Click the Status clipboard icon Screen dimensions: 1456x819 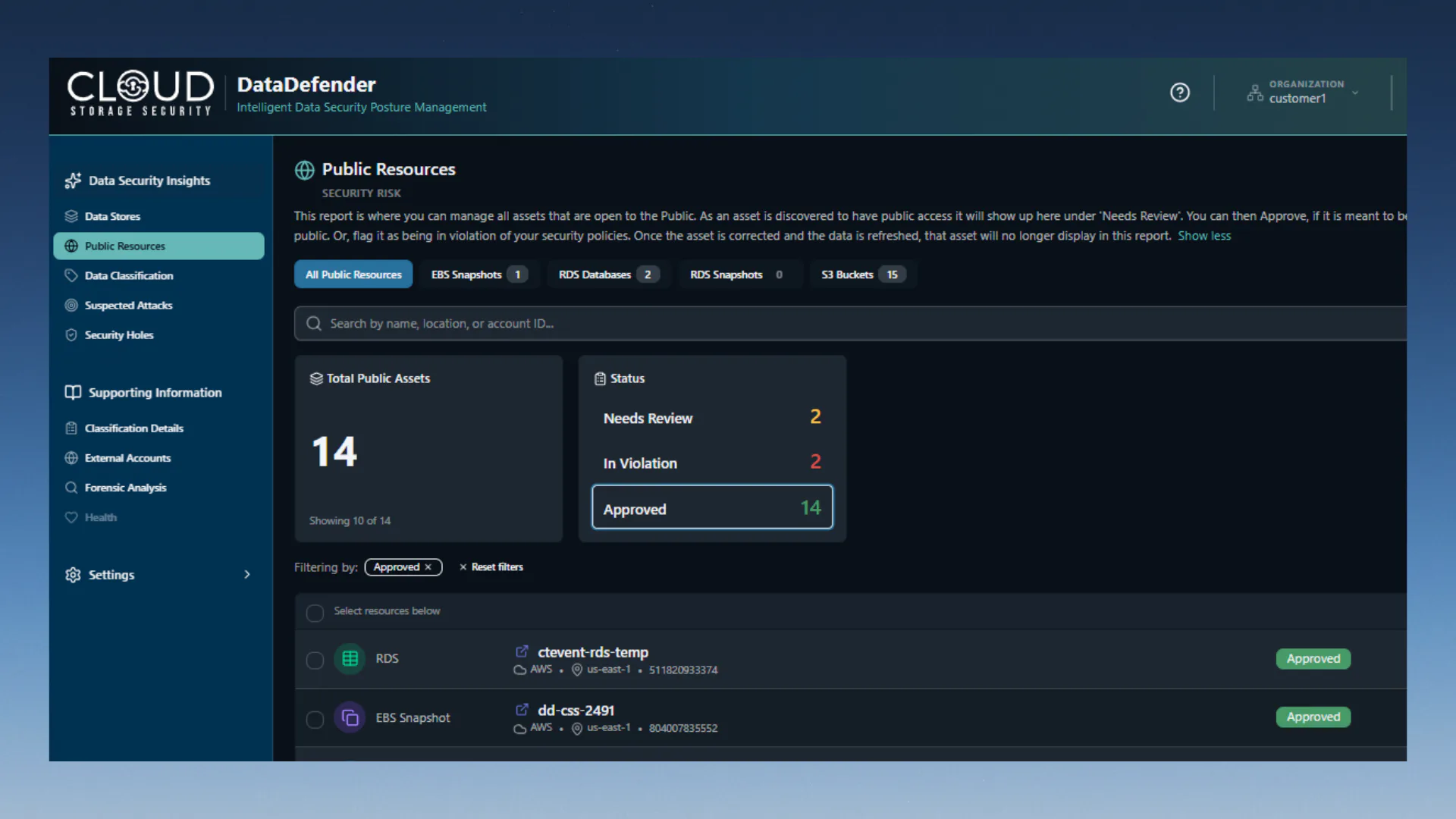(600, 378)
